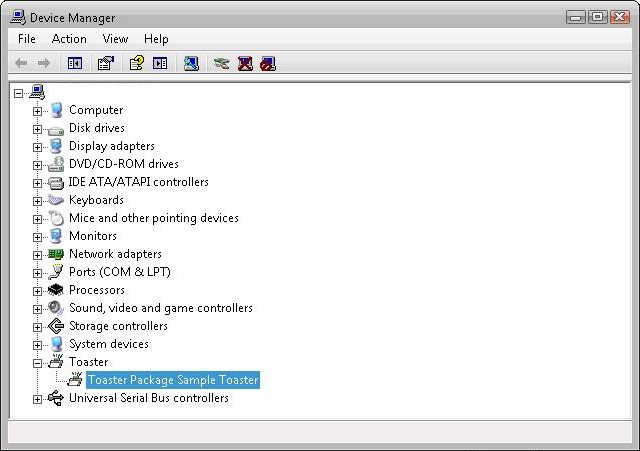This screenshot has width=640, height=451.
Task: Open the File menu
Action: [27, 39]
